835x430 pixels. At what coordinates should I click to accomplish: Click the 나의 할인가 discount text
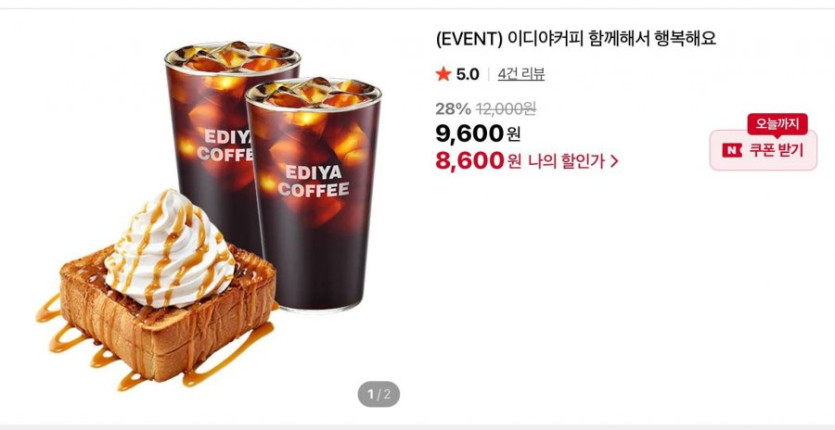(x=567, y=161)
